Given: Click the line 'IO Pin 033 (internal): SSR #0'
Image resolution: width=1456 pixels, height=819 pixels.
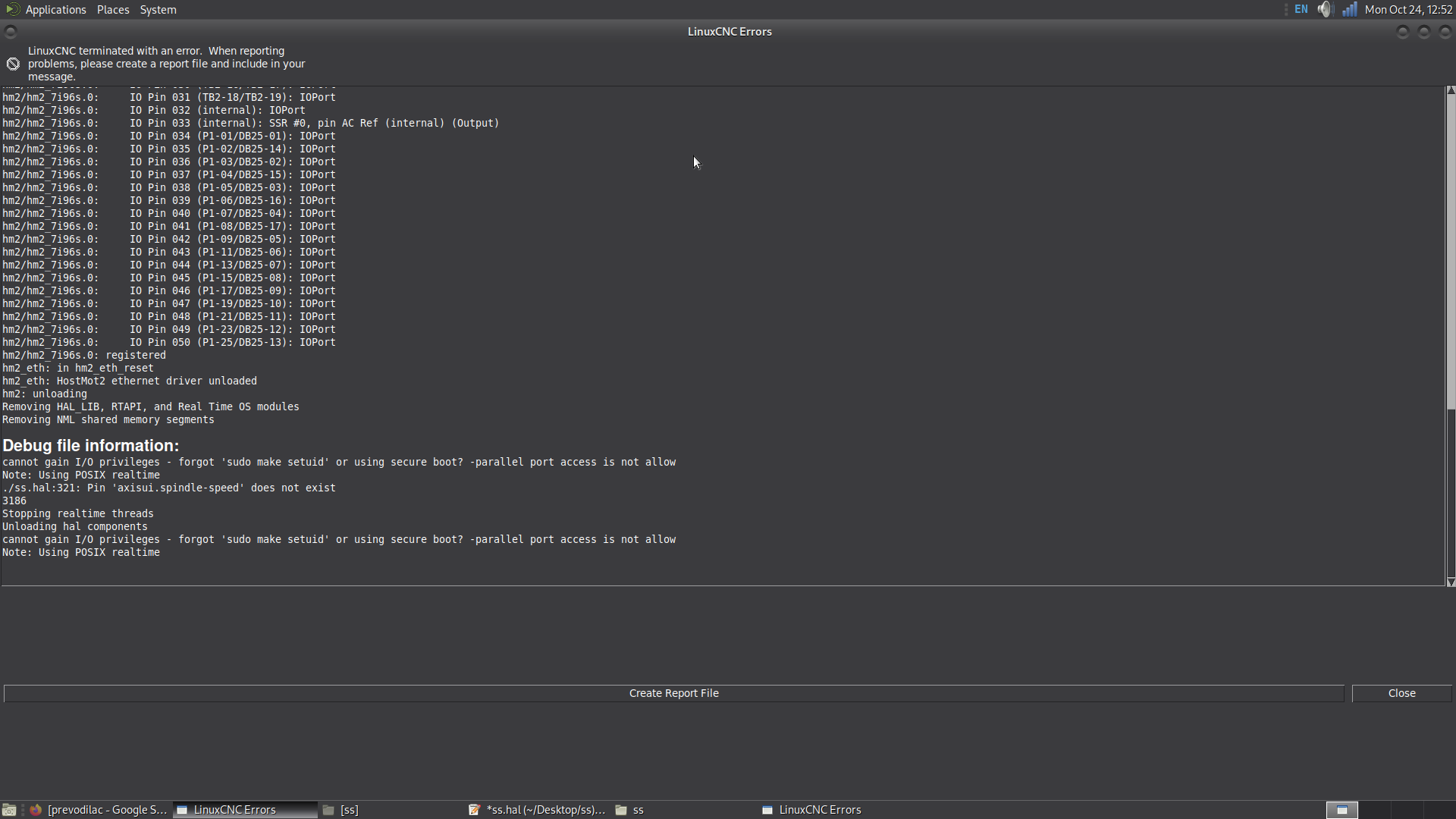Looking at the screenshot, I should (251, 123).
